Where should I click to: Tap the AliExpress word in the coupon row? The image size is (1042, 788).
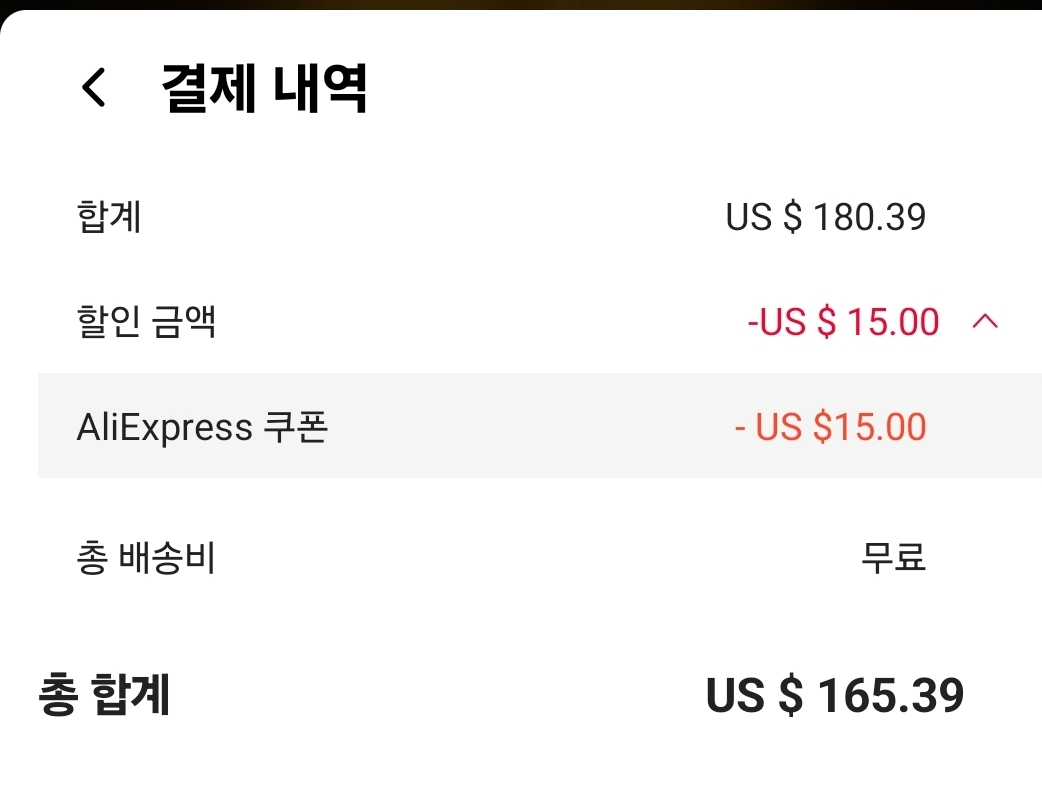[x=164, y=428]
